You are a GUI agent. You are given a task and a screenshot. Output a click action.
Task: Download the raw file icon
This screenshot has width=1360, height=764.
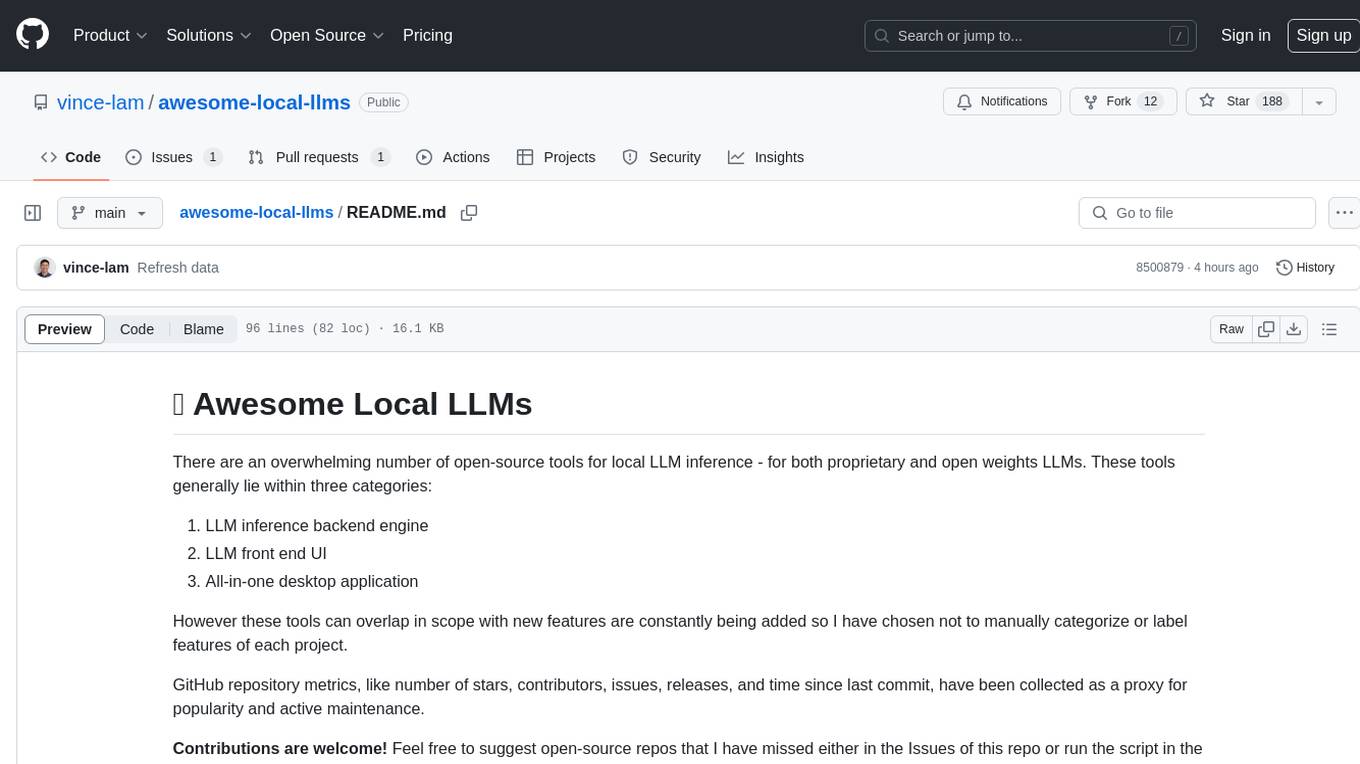tap(1294, 329)
